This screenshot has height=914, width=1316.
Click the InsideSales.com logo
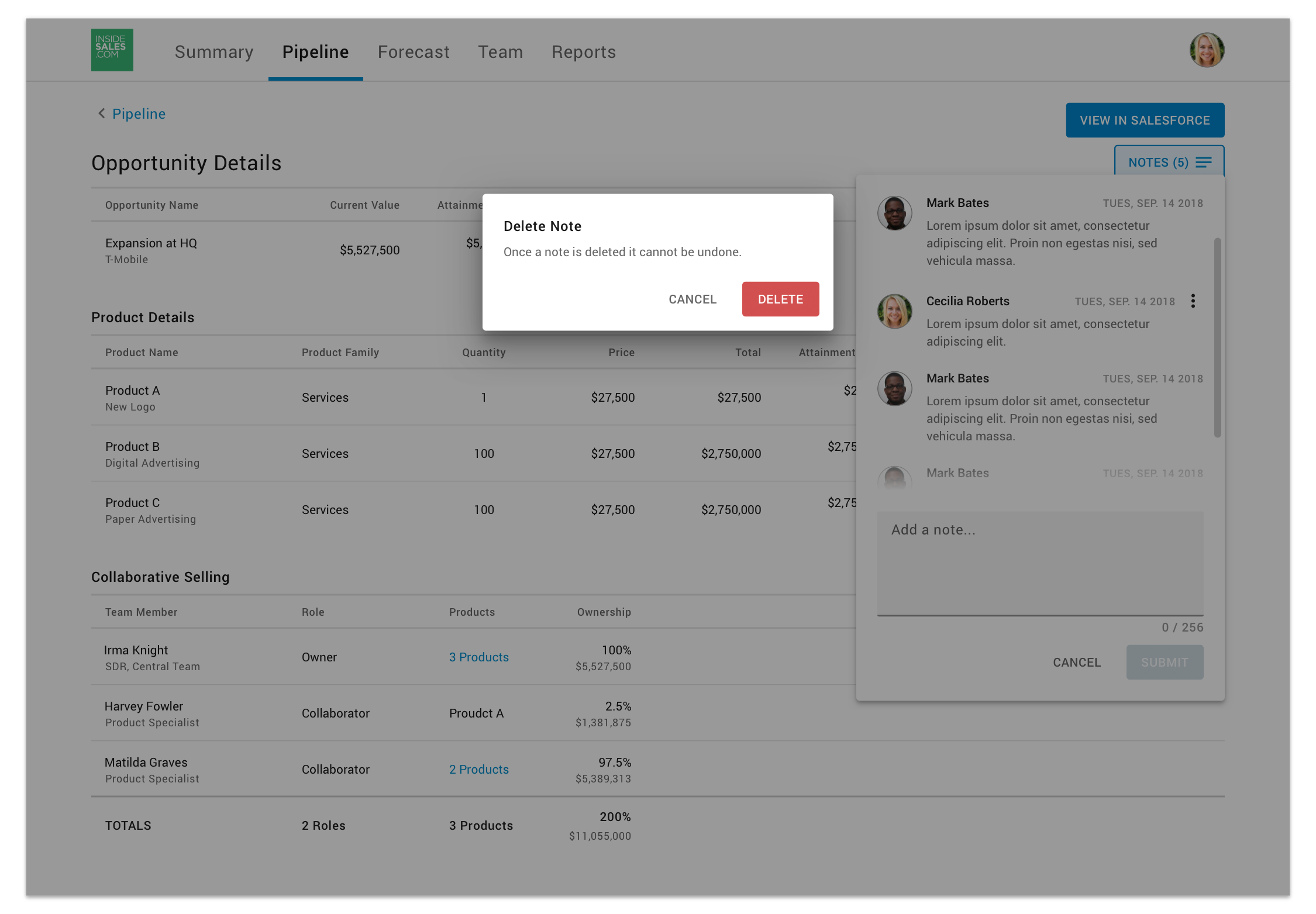tap(112, 50)
